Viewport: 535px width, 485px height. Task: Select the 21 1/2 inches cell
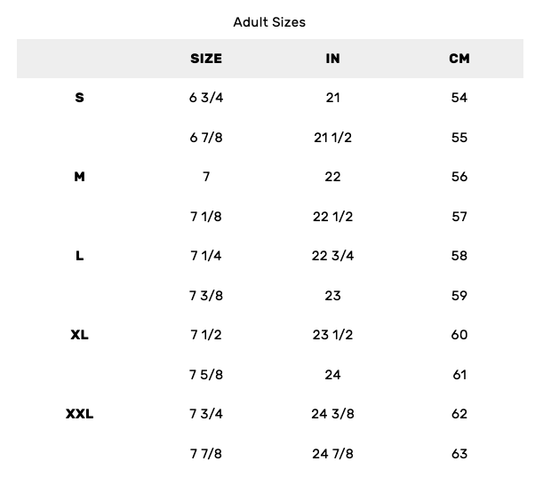333,138
